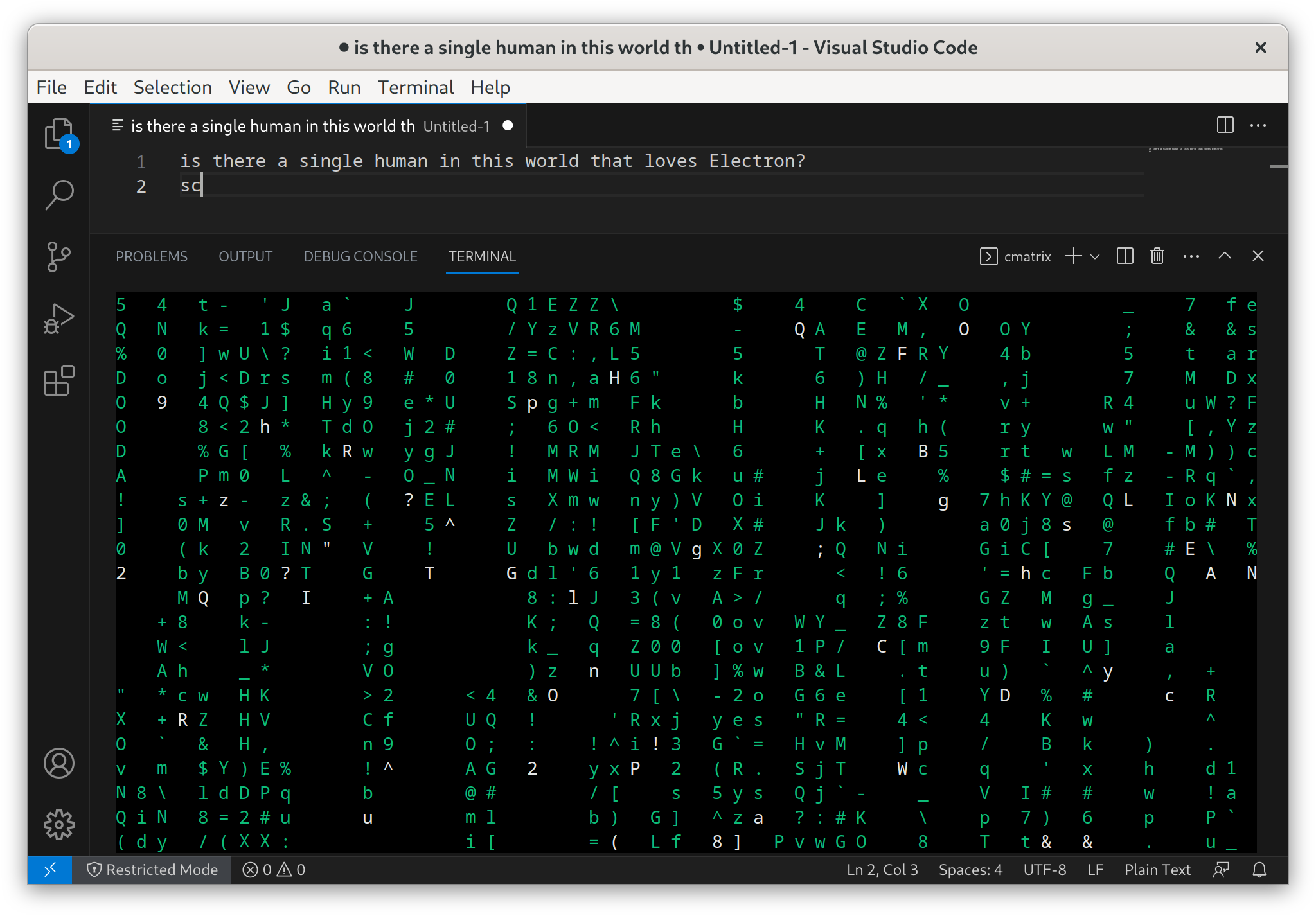
Task: Open the notifications bell in status bar
Action: (x=1258, y=870)
